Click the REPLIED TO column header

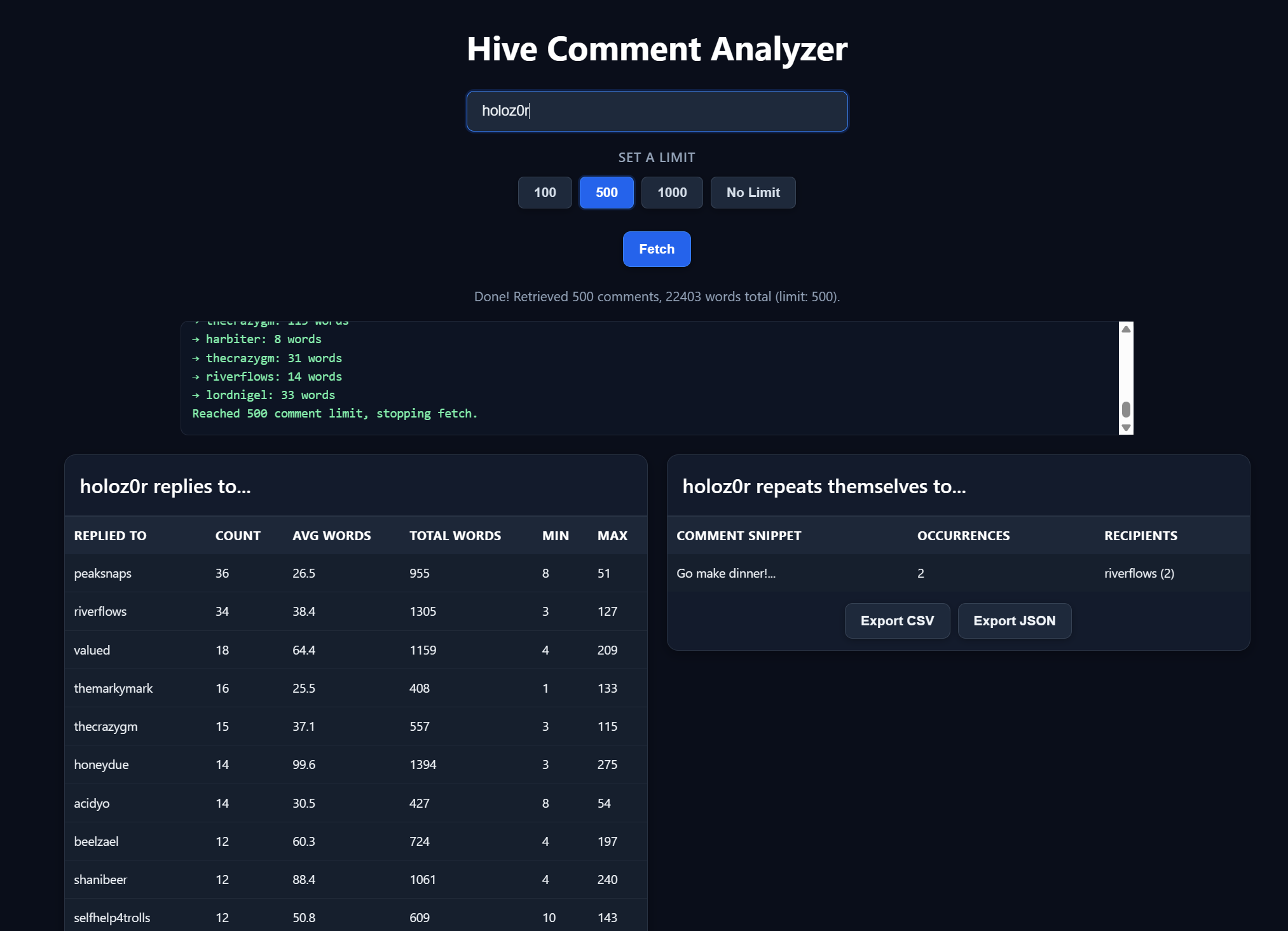pos(110,536)
